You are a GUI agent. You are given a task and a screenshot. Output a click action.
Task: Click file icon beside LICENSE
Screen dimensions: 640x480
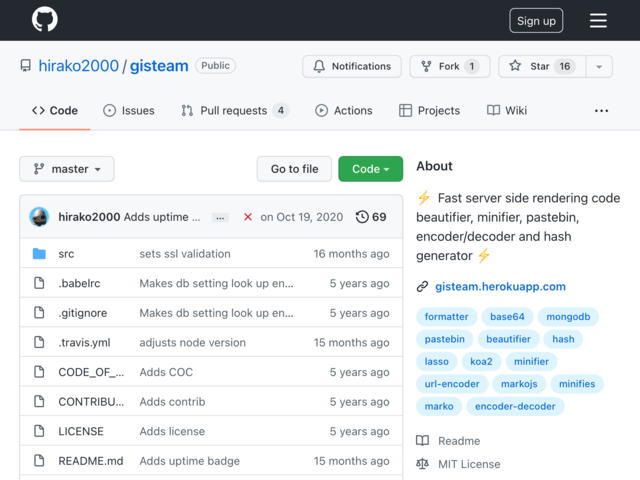coord(39,431)
